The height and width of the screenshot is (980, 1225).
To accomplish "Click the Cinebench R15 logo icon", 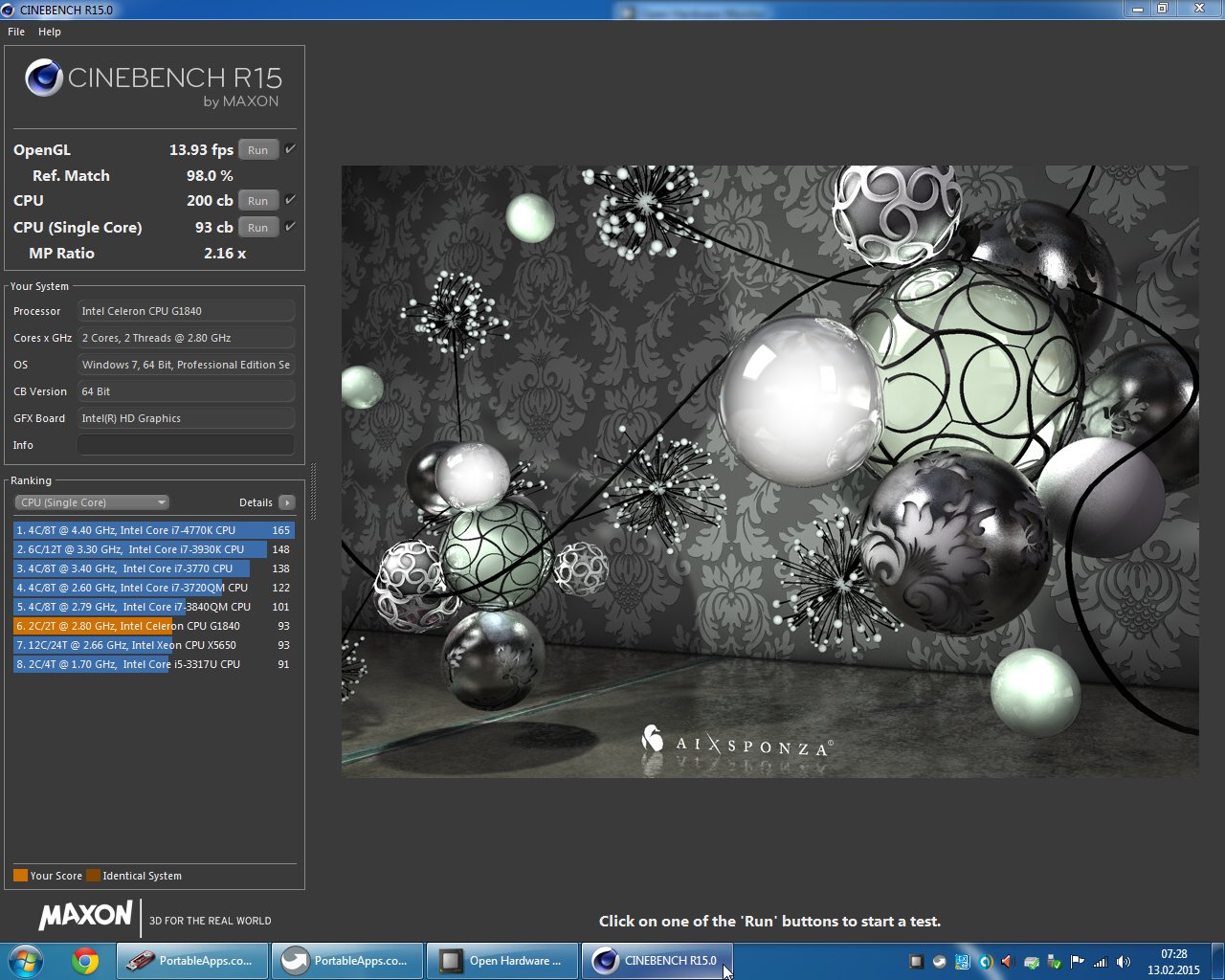I will 44,78.
